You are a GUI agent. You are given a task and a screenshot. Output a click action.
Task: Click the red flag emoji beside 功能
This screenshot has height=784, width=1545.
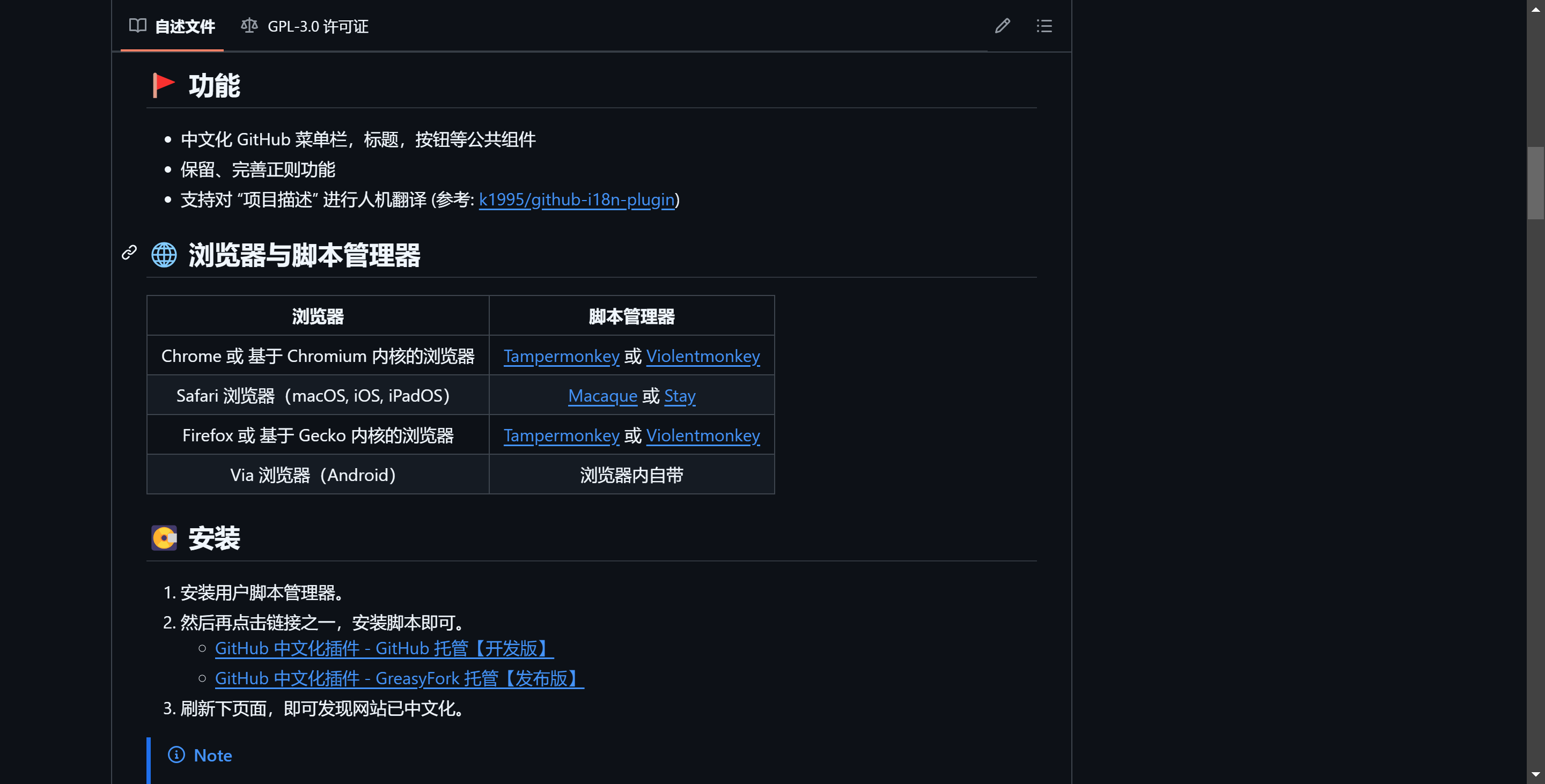coord(163,85)
